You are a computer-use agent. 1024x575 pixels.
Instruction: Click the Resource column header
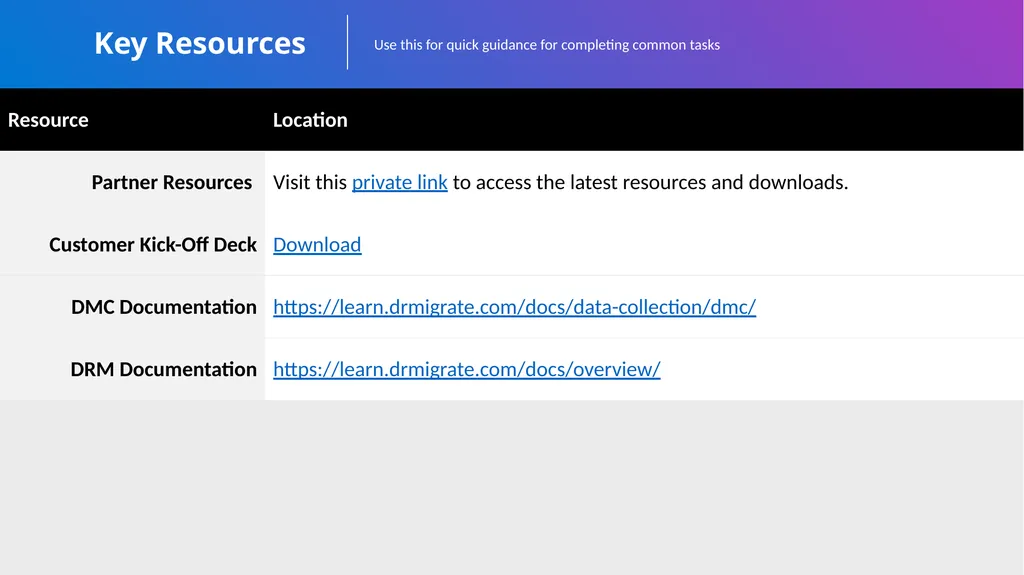pos(48,120)
